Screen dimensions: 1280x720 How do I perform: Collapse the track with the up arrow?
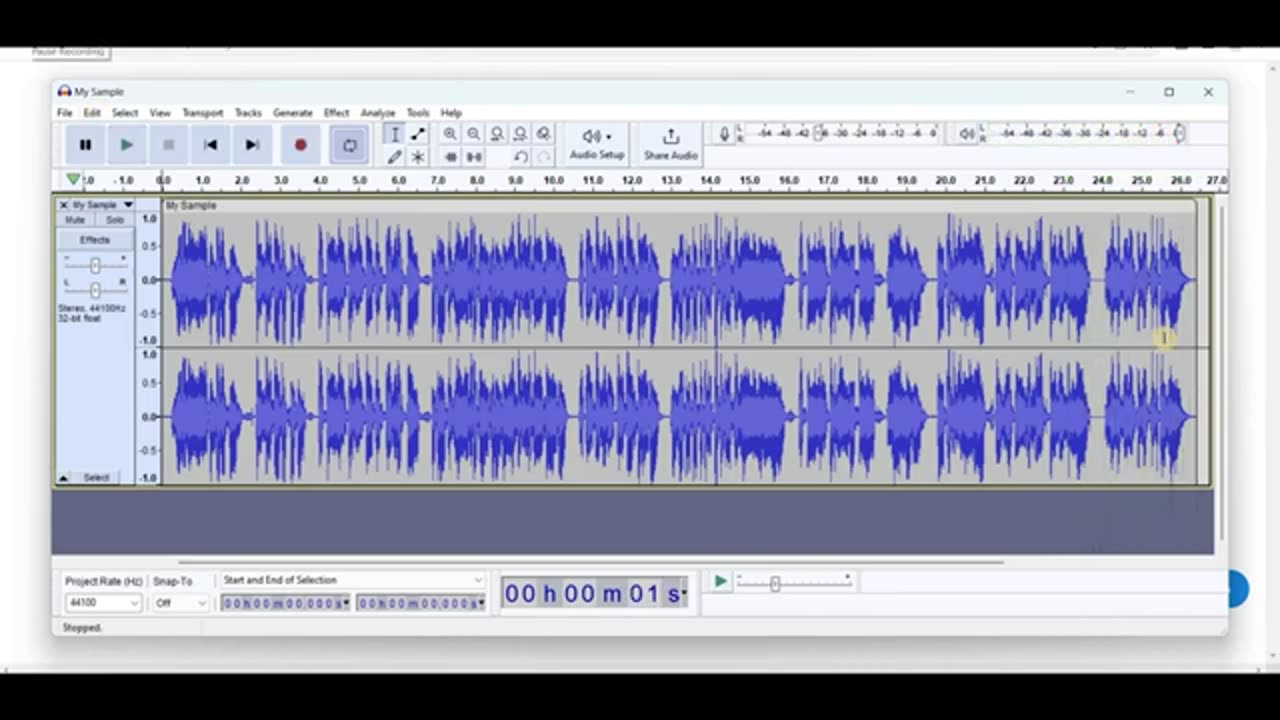point(64,478)
